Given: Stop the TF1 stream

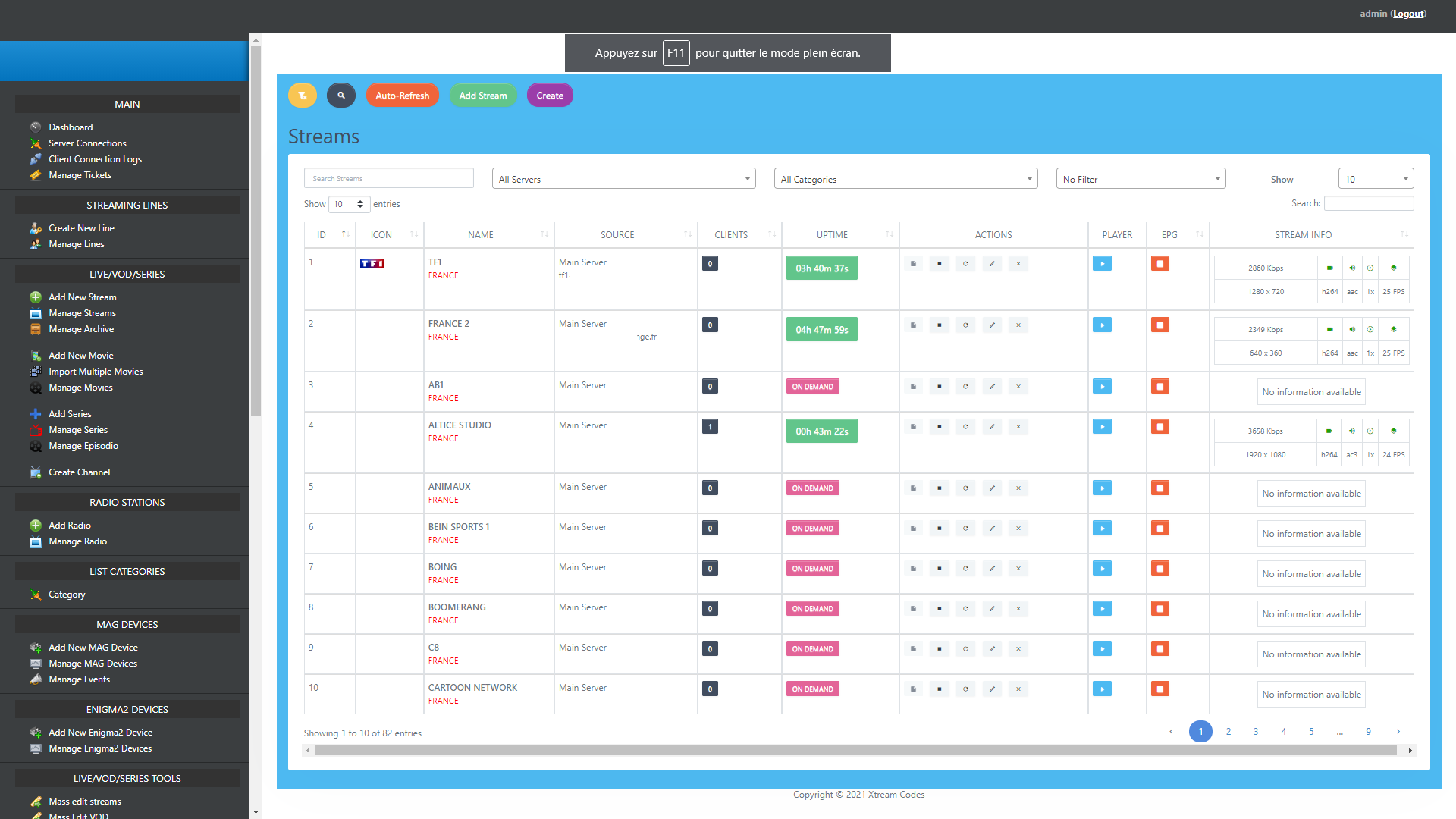Looking at the screenshot, I should coord(940,264).
